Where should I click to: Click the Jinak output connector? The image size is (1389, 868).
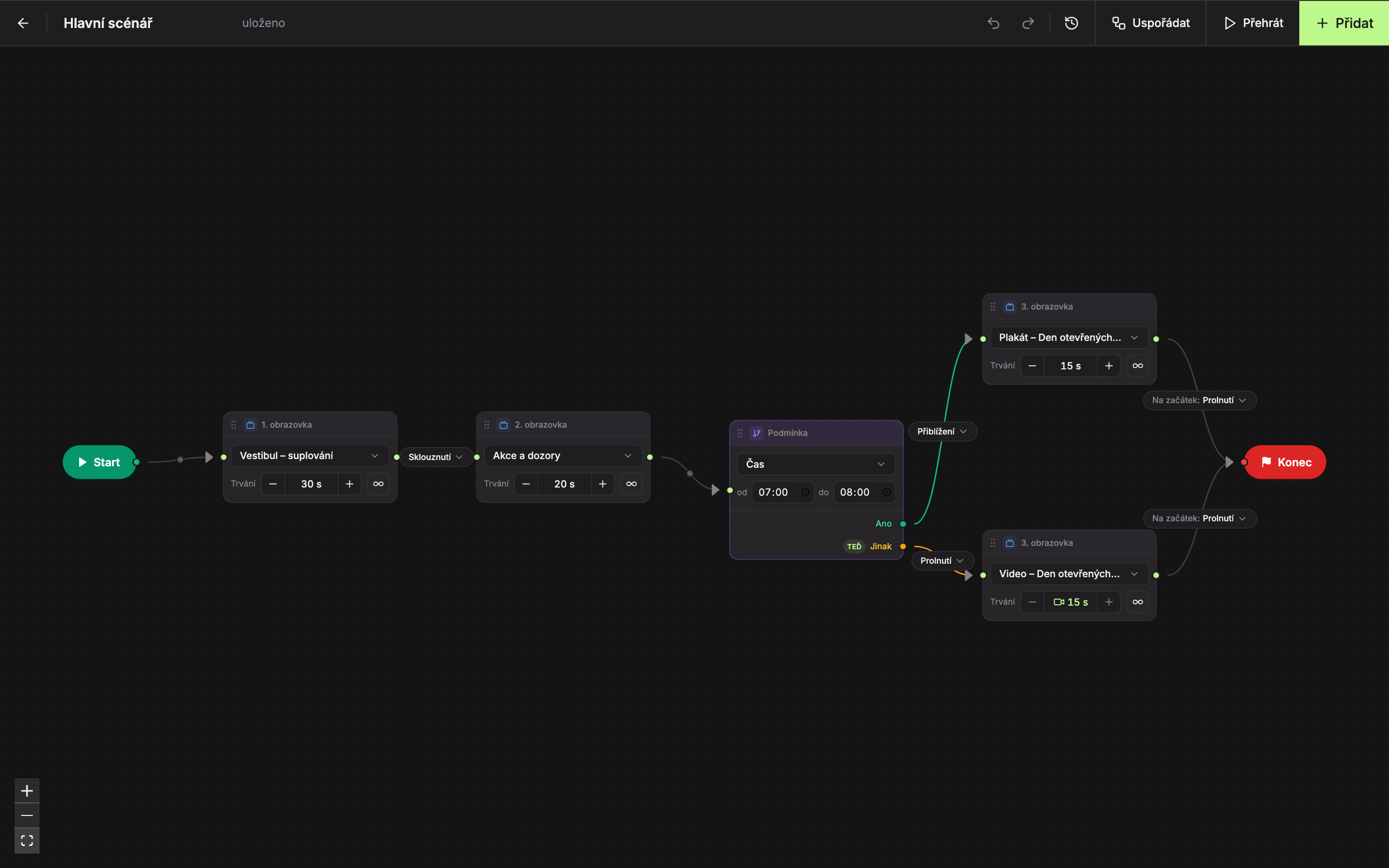point(903,546)
